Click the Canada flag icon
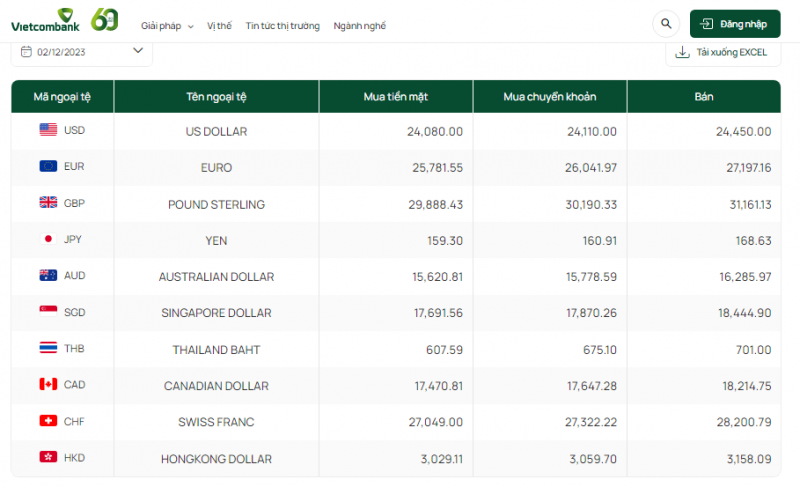The height and width of the screenshot is (487, 800). click(x=48, y=385)
